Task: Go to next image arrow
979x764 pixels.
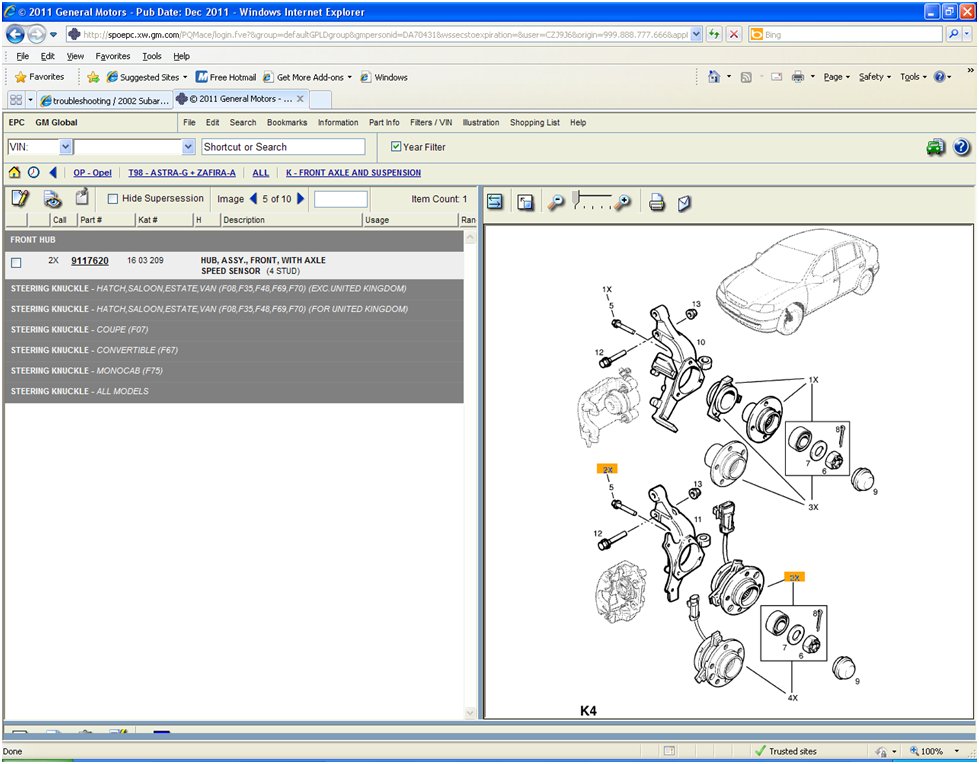Action: pyautogui.click(x=301, y=198)
